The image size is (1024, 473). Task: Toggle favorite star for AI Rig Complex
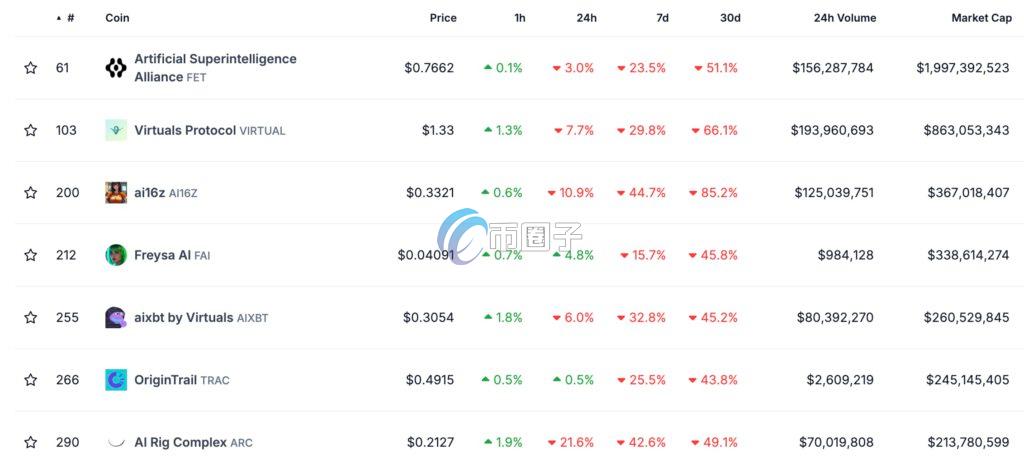pyautogui.click(x=31, y=442)
